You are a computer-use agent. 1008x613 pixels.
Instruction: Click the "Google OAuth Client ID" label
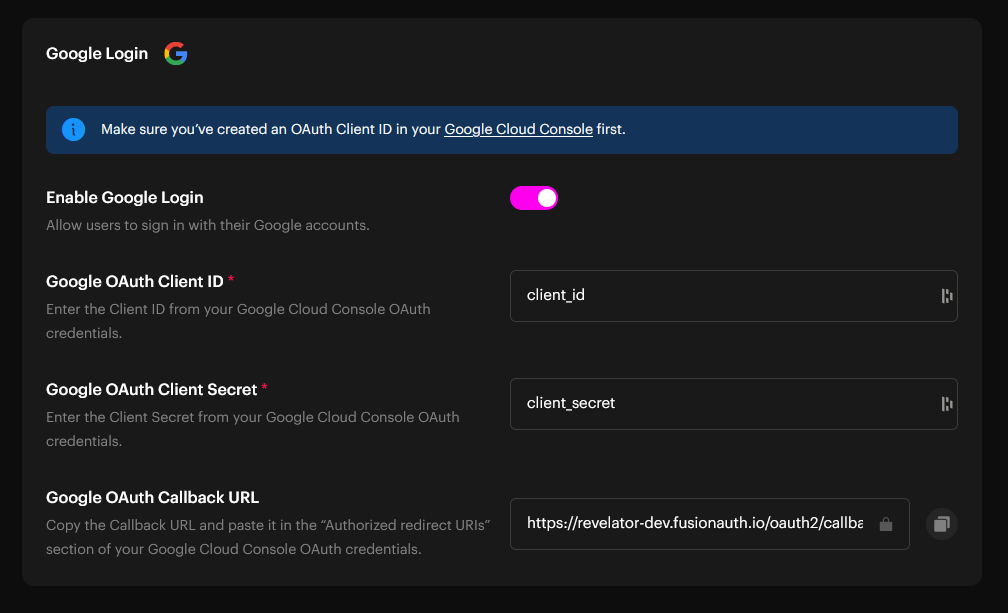click(134, 281)
